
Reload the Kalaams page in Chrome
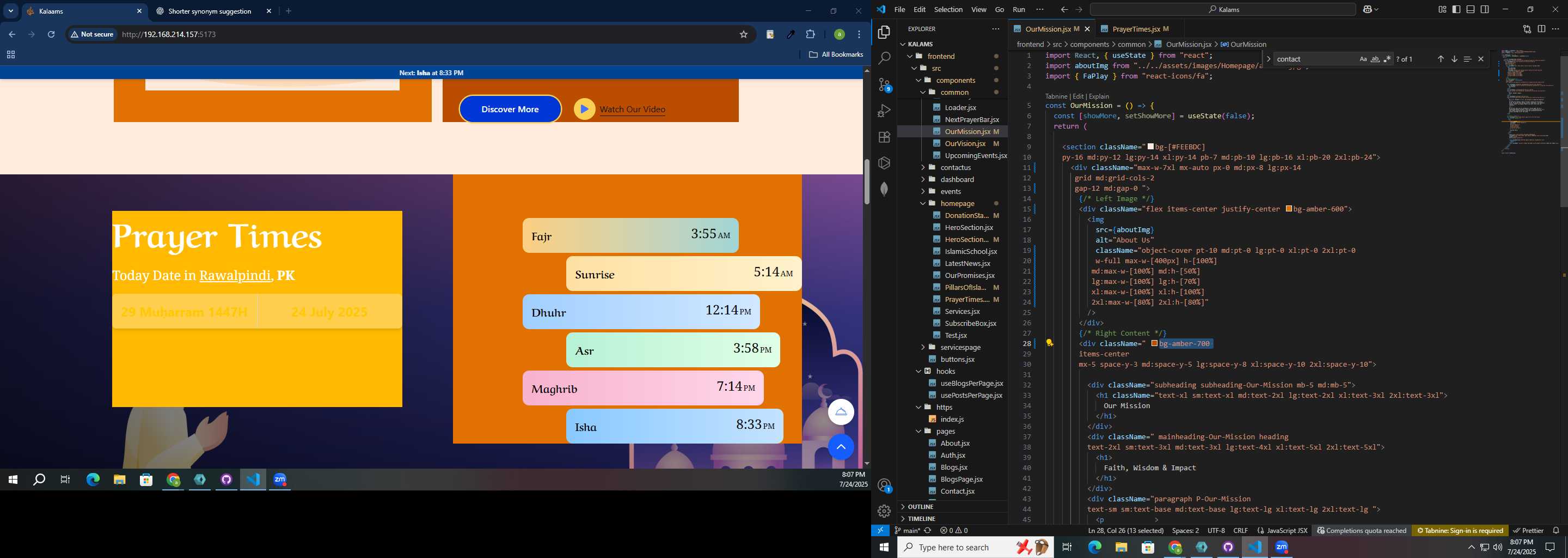point(51,35)
